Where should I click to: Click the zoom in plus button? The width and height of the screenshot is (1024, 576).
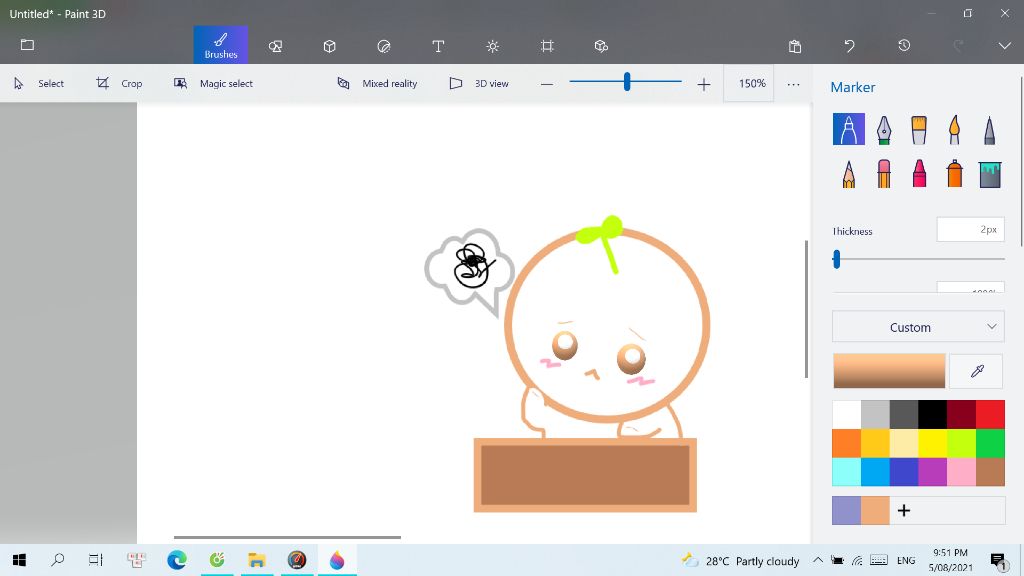(703, 84)
